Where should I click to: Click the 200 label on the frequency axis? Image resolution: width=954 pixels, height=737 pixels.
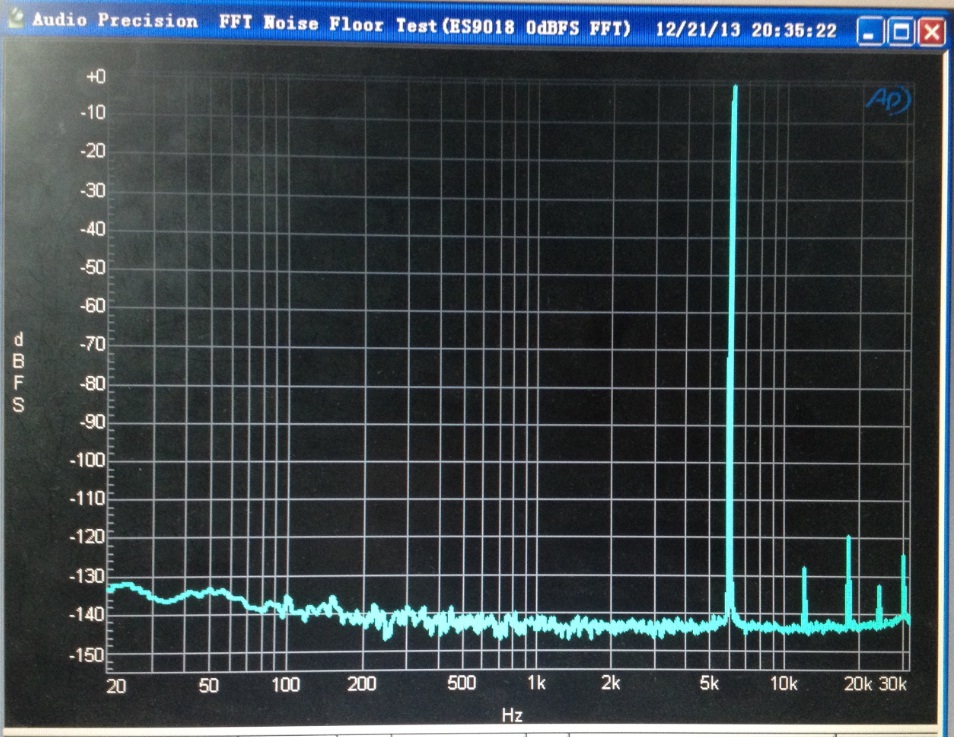point(361,683)
